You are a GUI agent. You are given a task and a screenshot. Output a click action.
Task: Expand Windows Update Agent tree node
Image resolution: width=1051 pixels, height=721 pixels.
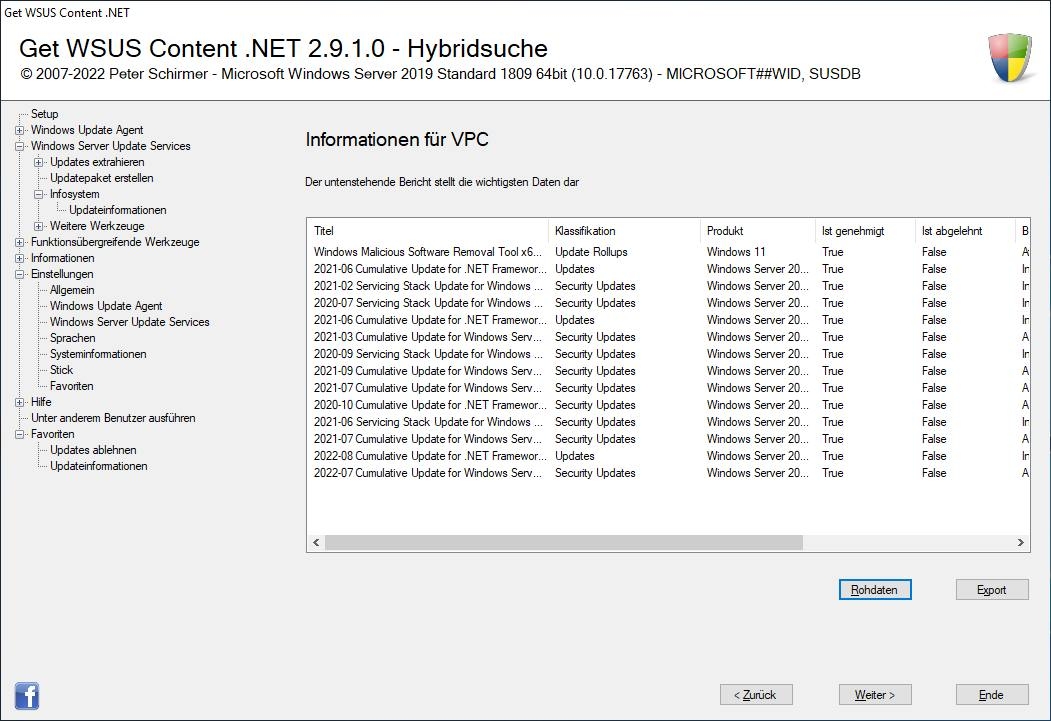point(19,130)
